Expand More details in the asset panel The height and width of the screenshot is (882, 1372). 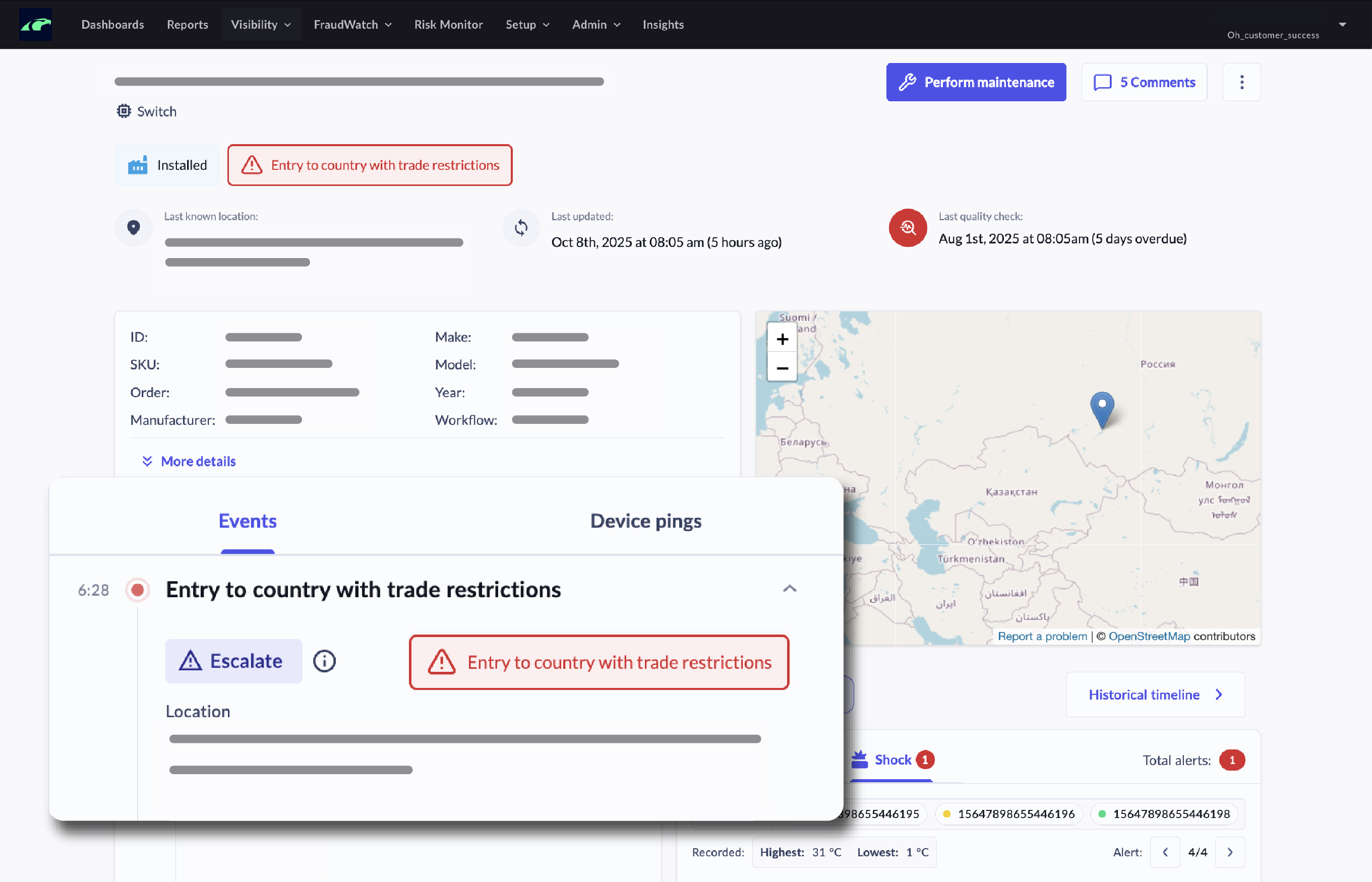tap(190, 461)
